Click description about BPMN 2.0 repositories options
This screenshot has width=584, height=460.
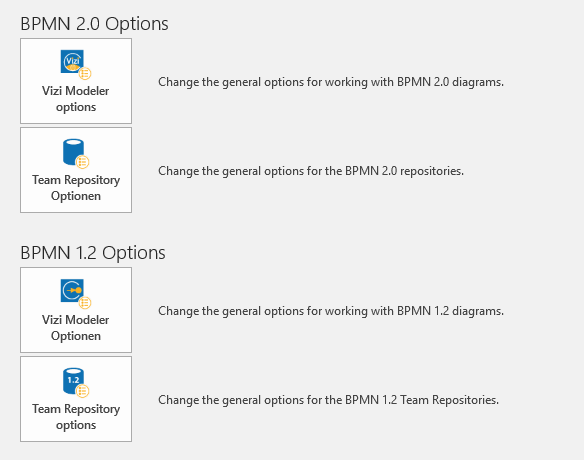[311, 171]
